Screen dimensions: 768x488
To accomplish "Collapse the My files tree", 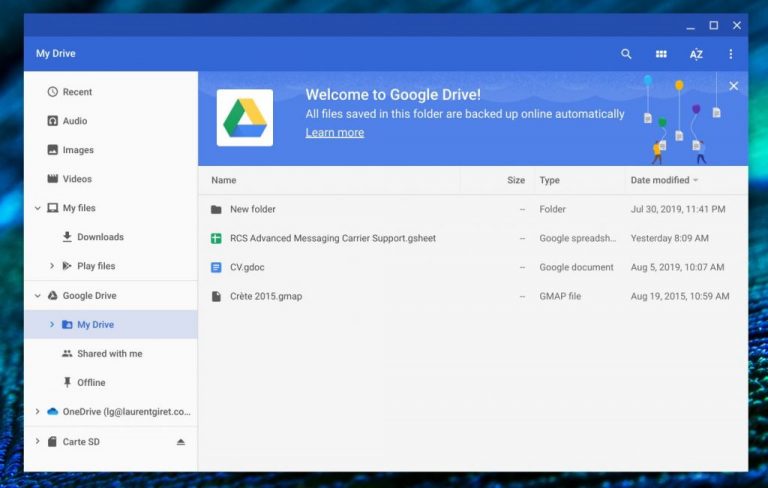I will pyautogui.click(x=38, y=208).
